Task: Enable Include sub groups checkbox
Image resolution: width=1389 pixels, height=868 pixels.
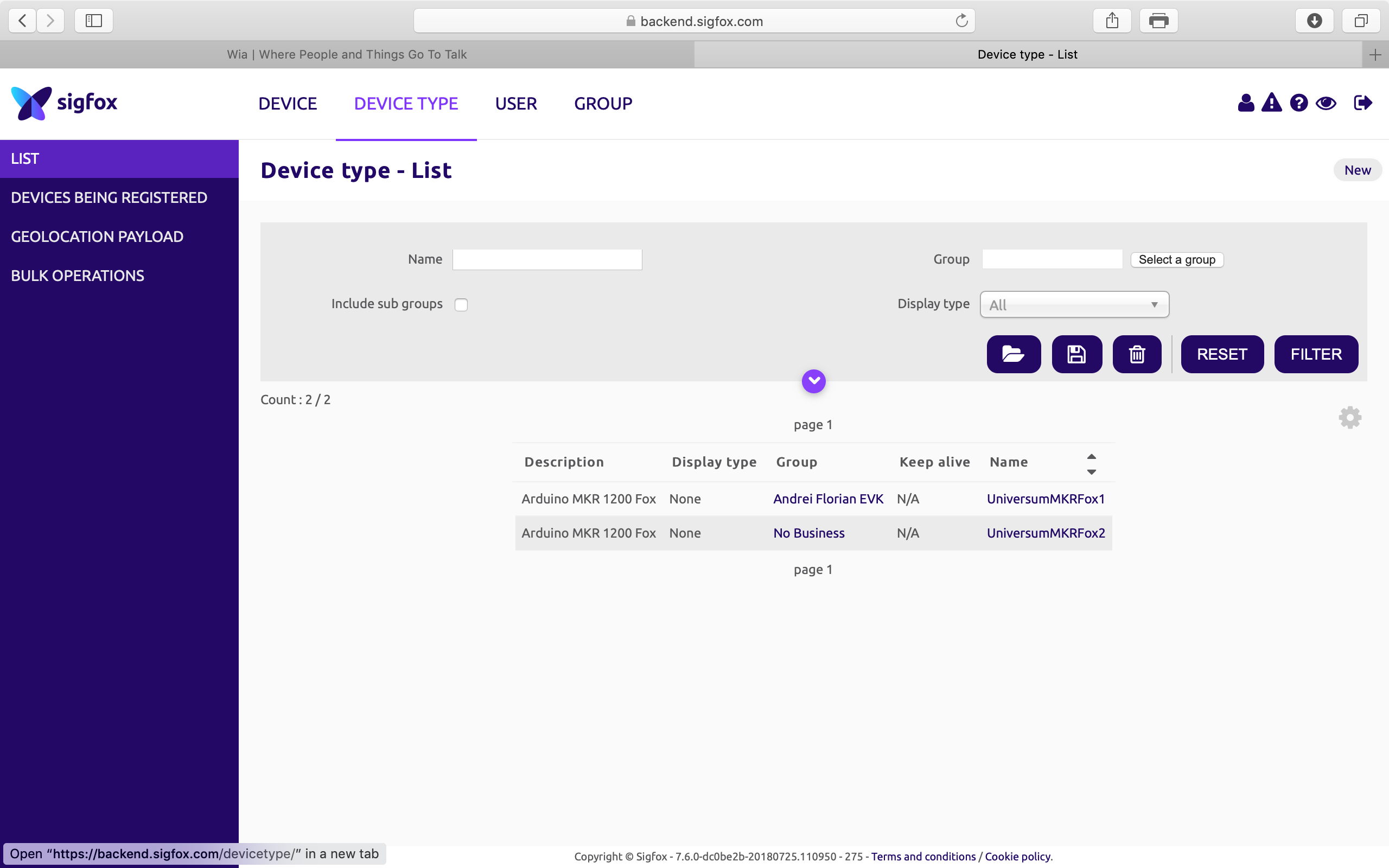Action: (x=461, y=305)
